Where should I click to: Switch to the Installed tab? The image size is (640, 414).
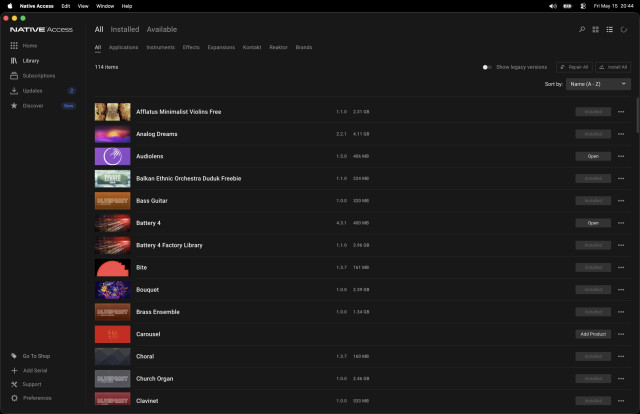125,29
